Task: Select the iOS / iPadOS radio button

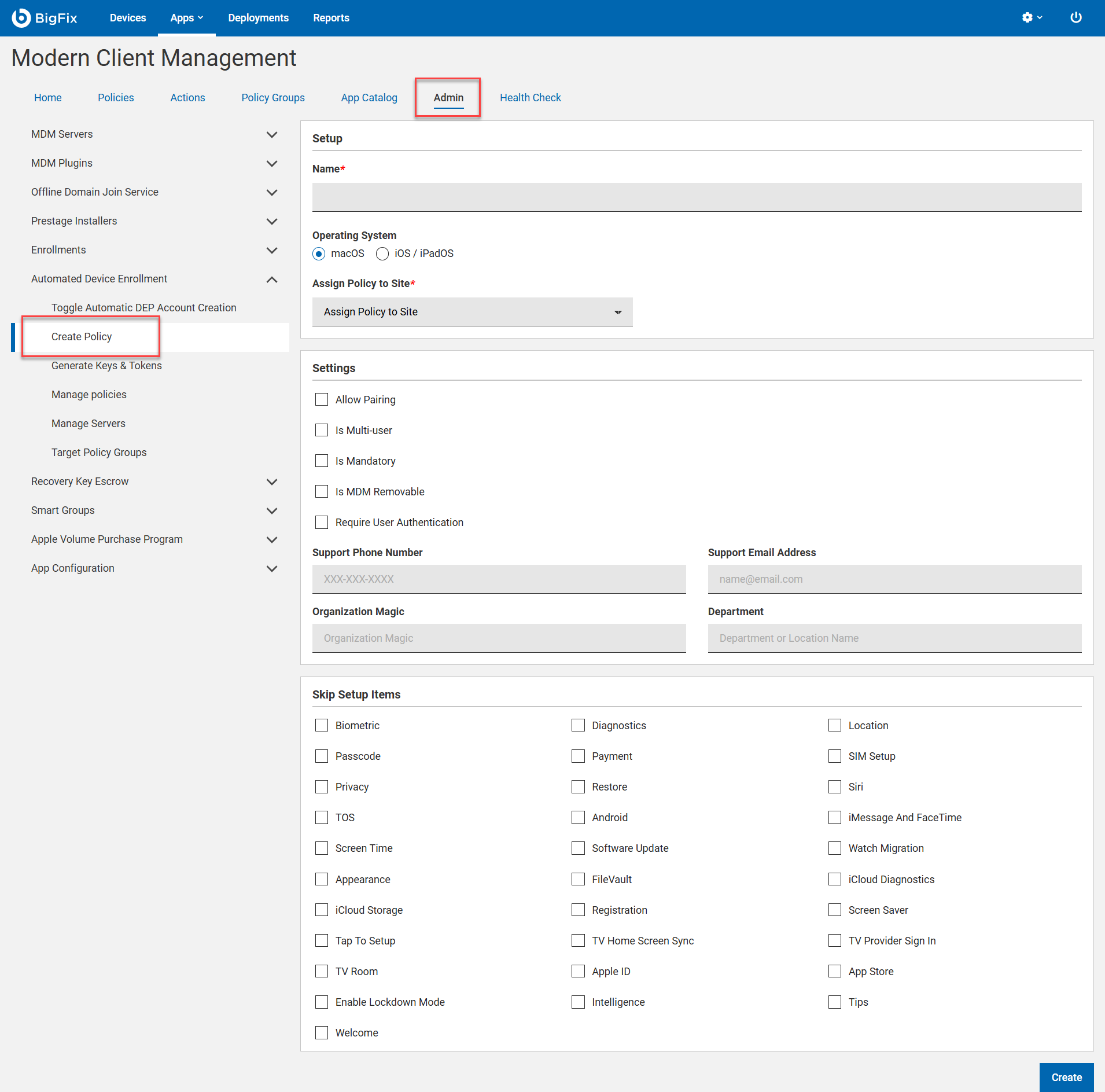Action: (382, 253)
